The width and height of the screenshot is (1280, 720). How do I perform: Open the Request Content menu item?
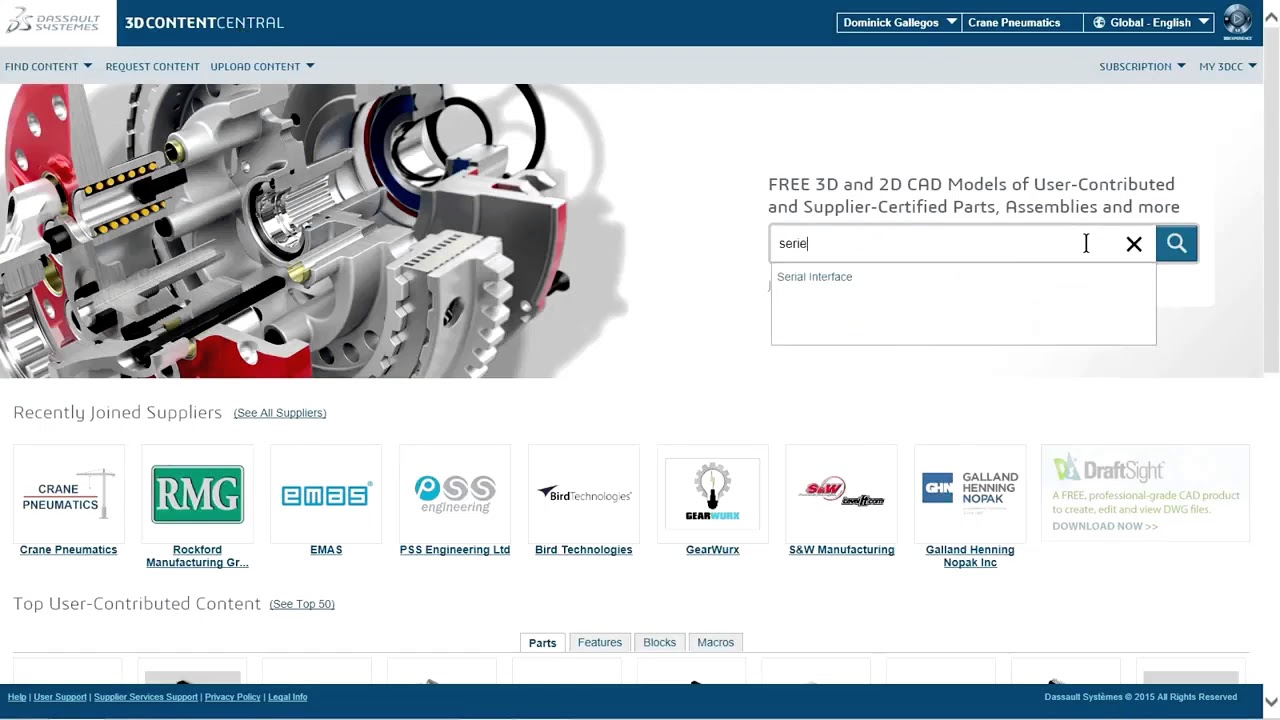tap(152, 66)
